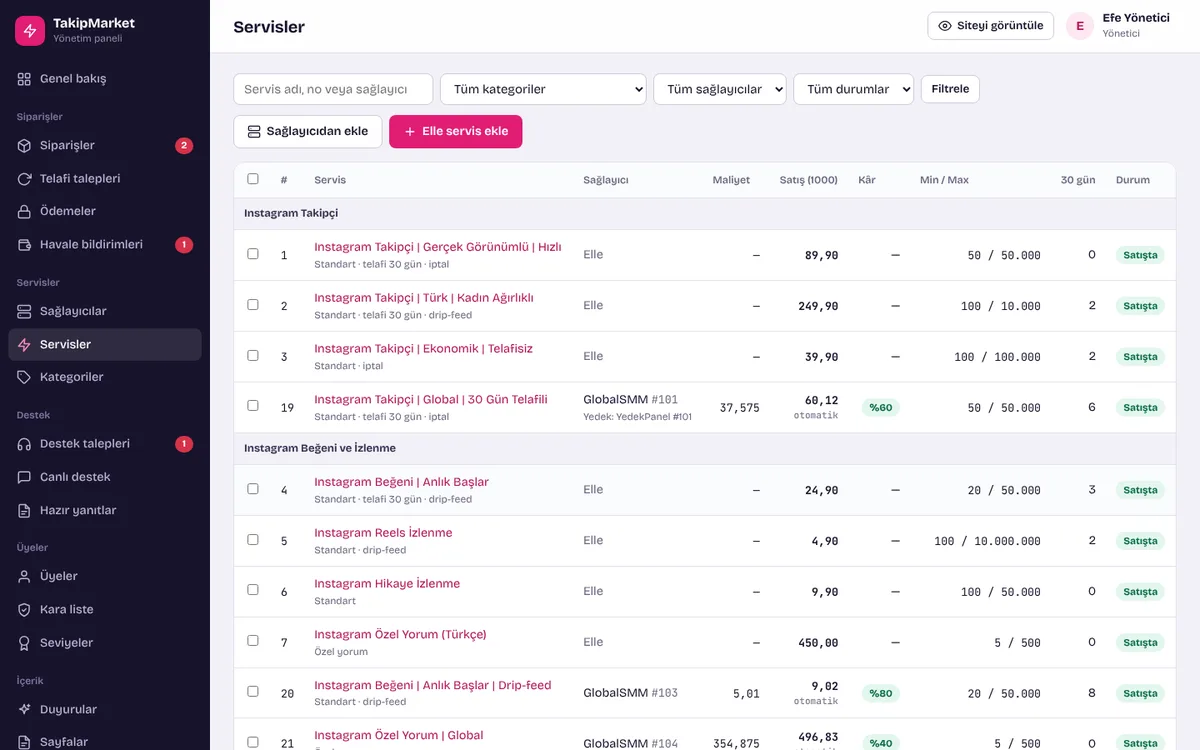Focus the service name search field
Image resolution: width=1200 pixels, height=750 pixels.
333,89
